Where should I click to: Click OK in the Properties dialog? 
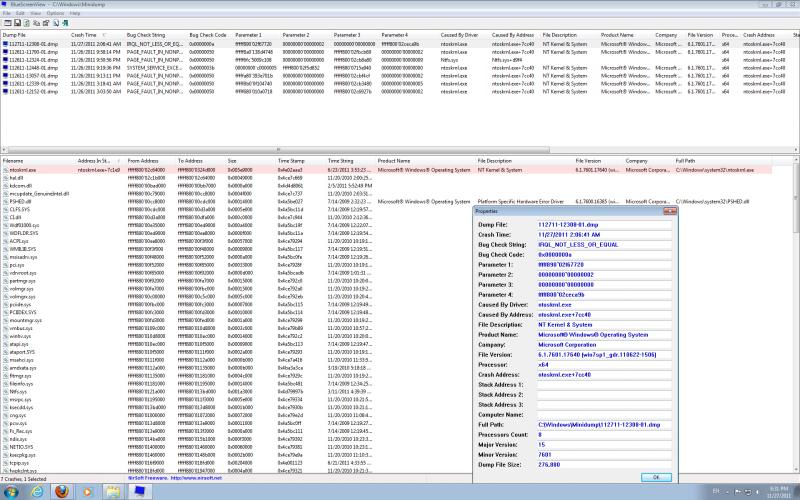click(656, 477)
